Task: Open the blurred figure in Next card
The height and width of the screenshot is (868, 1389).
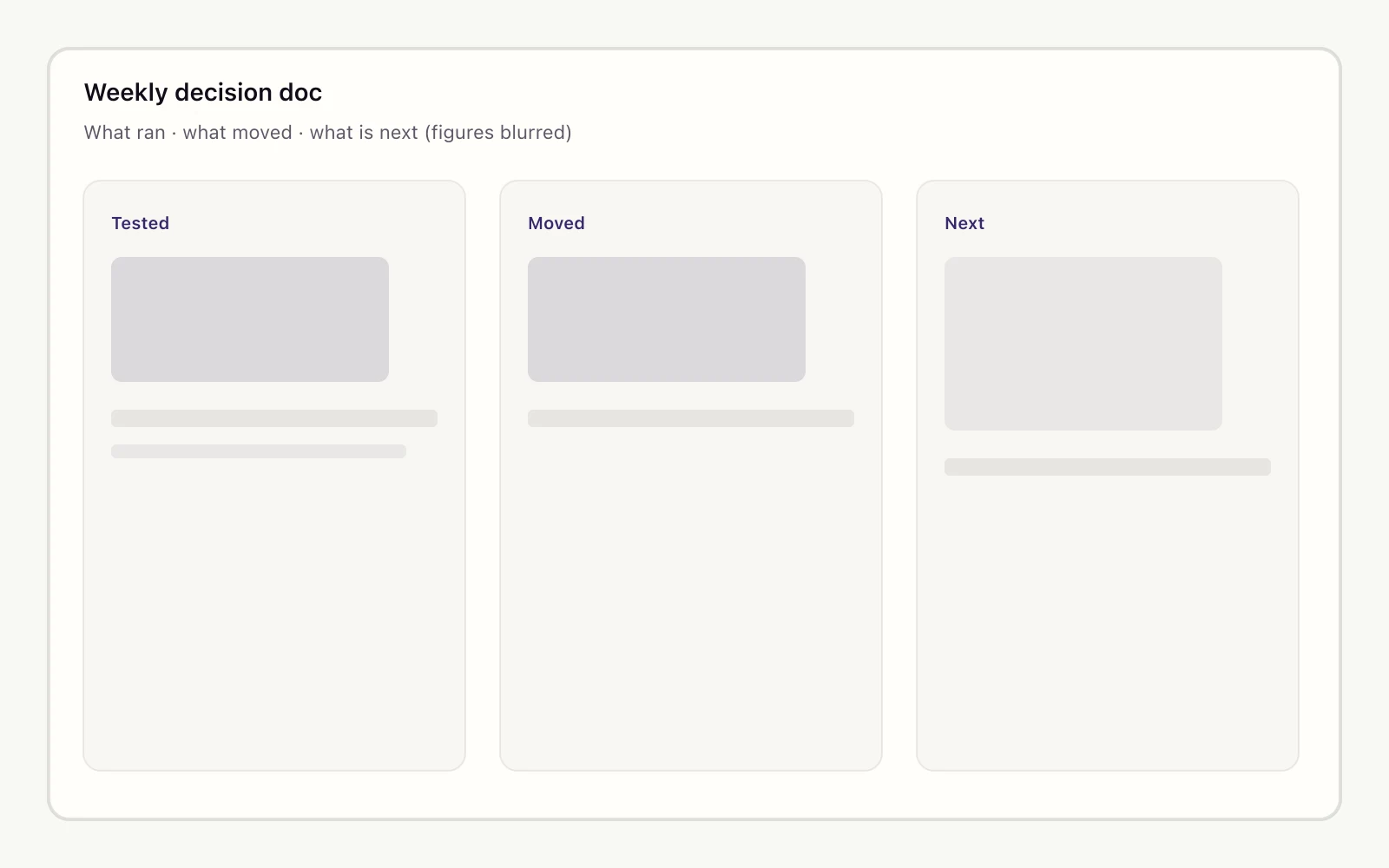Action: (1083, 344)
